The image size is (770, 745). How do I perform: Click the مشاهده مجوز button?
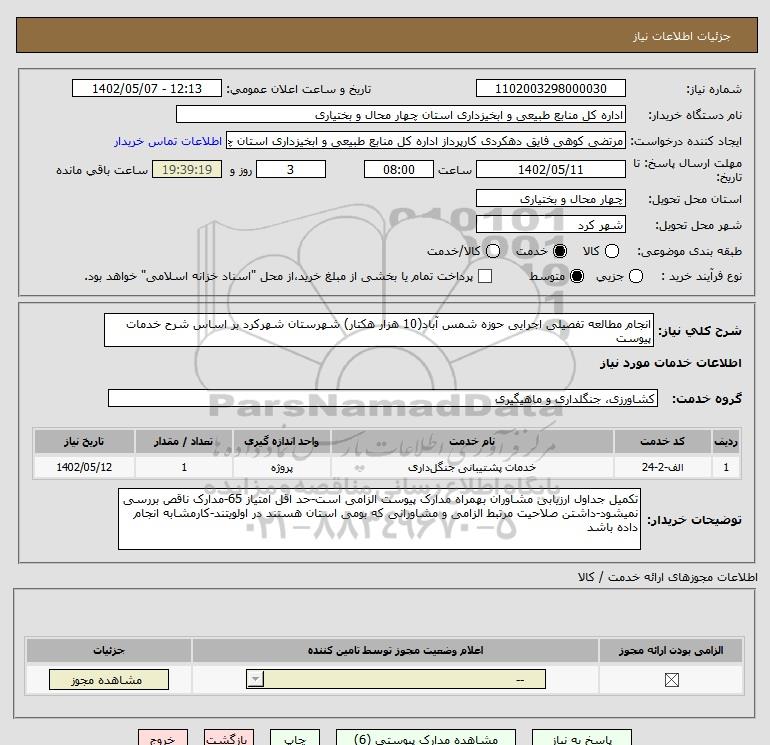(x=109, y=680)
